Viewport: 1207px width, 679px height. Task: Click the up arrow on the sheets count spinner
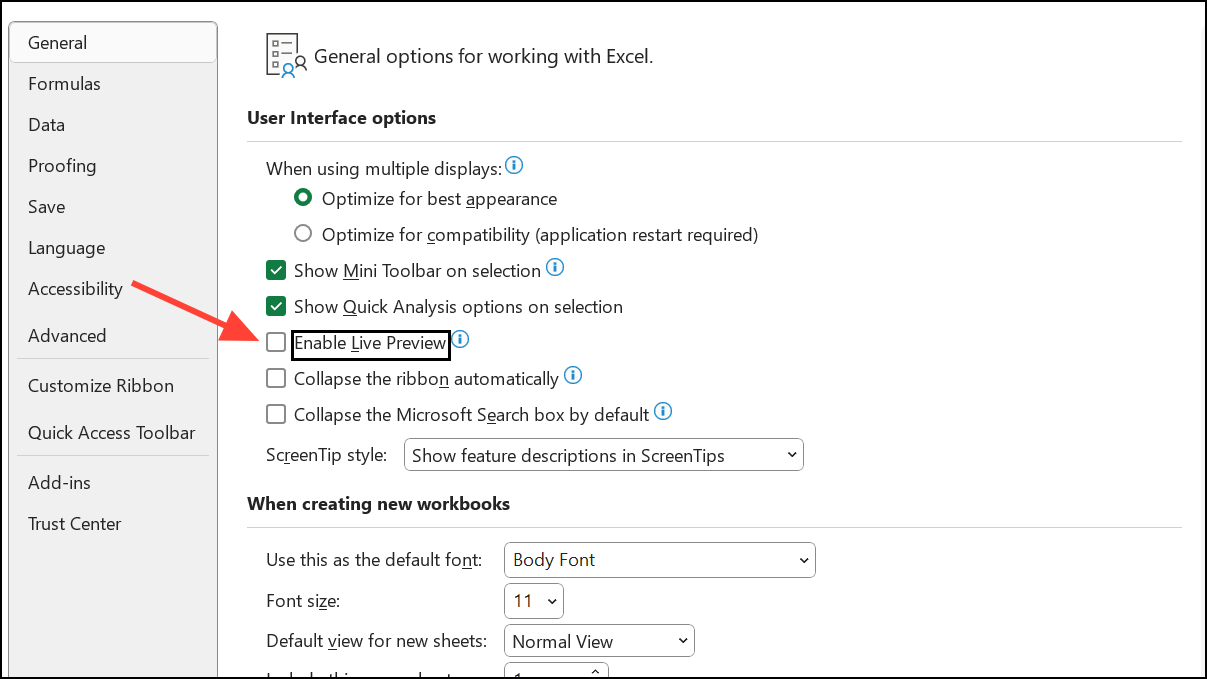[596, 670]
